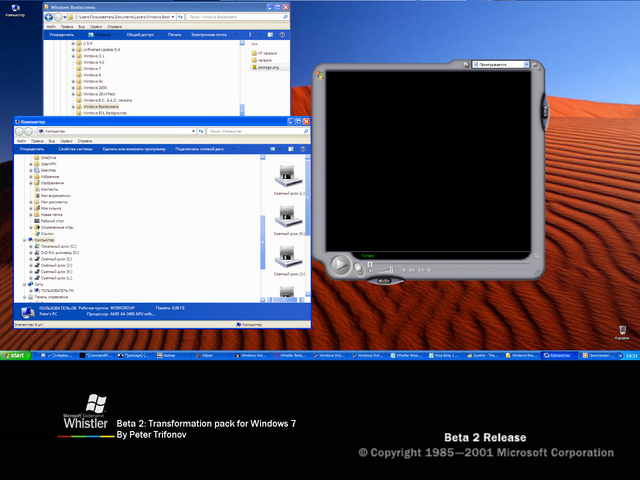The height and width of the screenshot is (480, 640).
Task: Click Упорядочить in Компьютер toolbar
Action: pyautogui.click(x=34, y=149)
